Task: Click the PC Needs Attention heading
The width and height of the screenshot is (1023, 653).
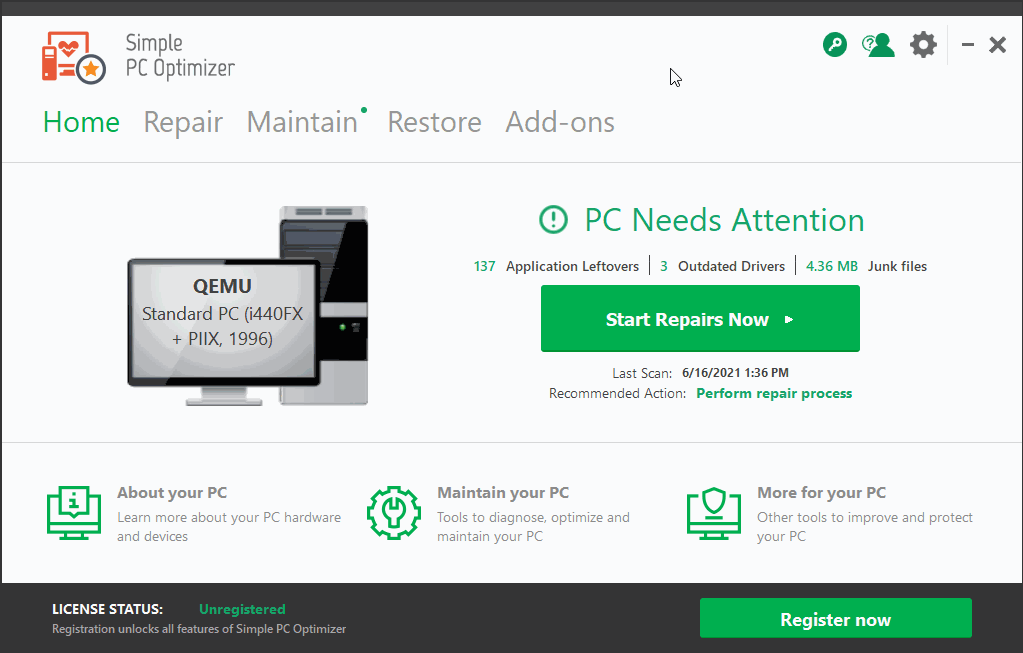Action: pos(724,220)
